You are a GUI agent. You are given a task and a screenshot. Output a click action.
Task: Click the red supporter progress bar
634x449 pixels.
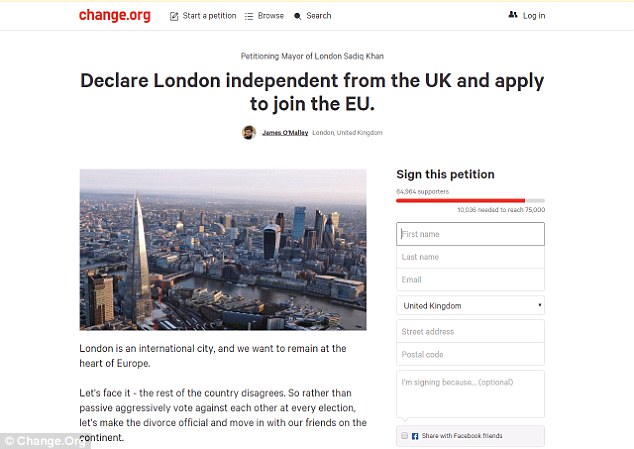(x=460, y=200)
